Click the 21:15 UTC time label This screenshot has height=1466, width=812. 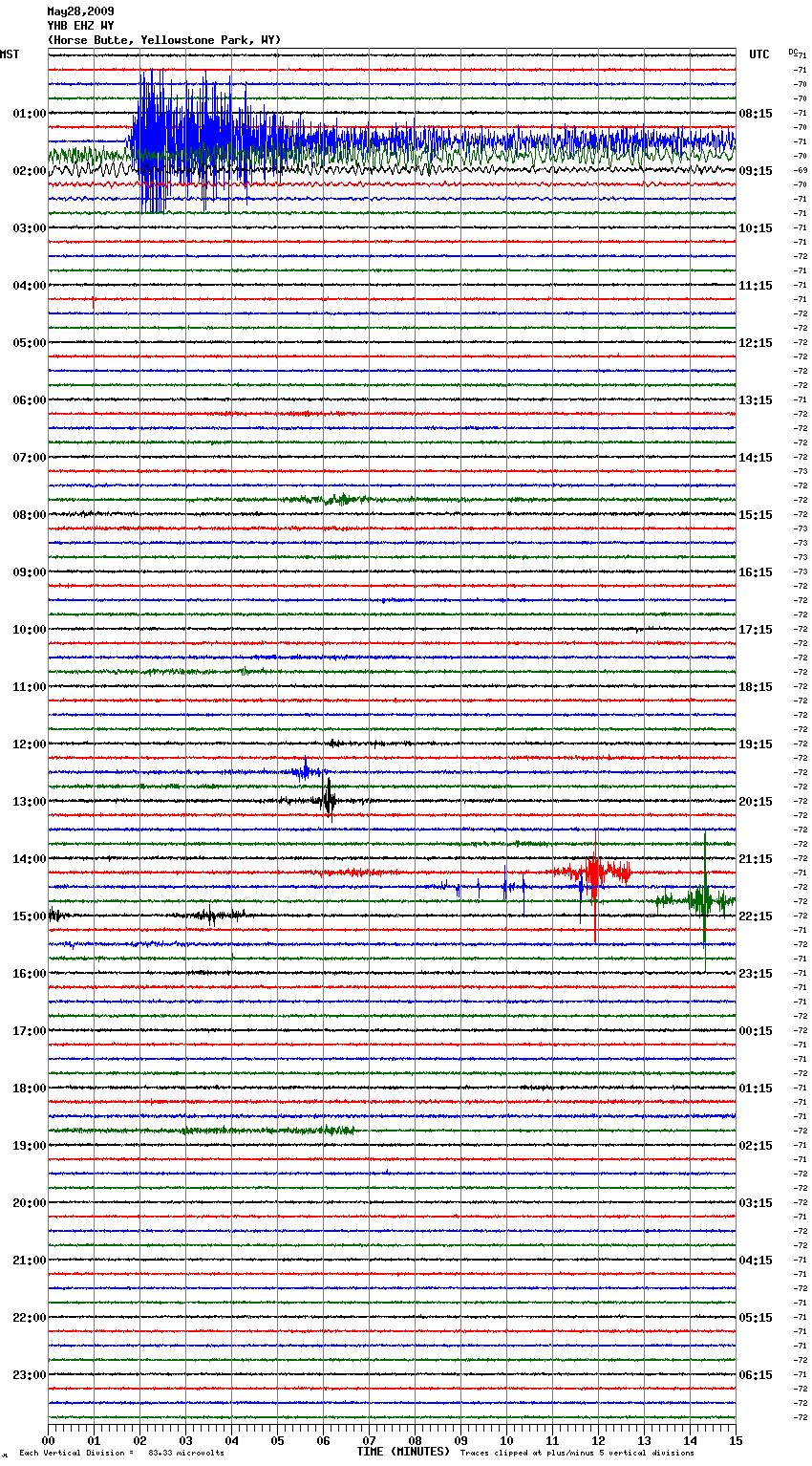point(756,859)
